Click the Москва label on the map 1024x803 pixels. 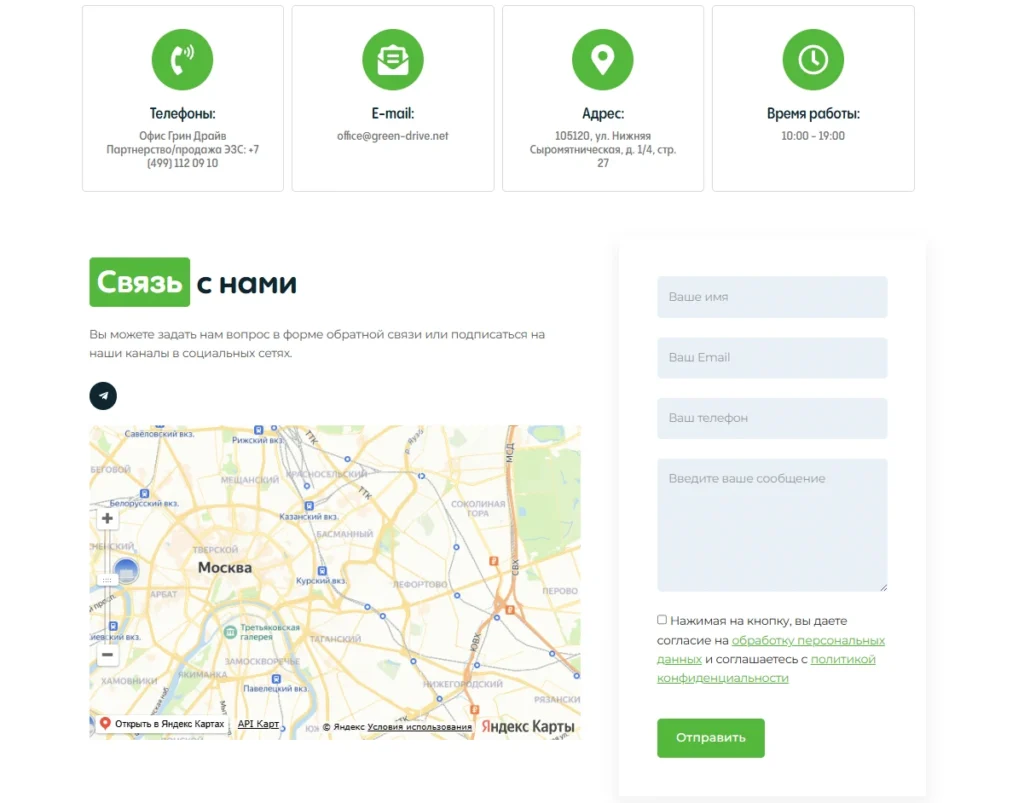(225, 567)
